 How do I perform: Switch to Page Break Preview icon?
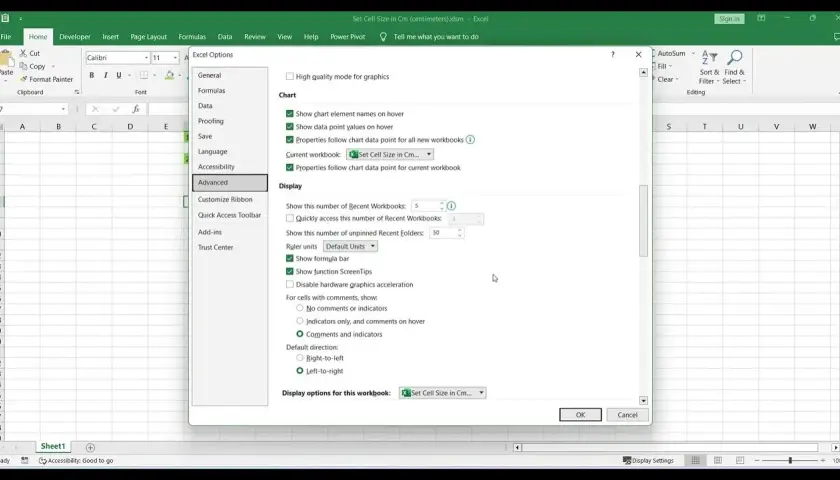740,460
